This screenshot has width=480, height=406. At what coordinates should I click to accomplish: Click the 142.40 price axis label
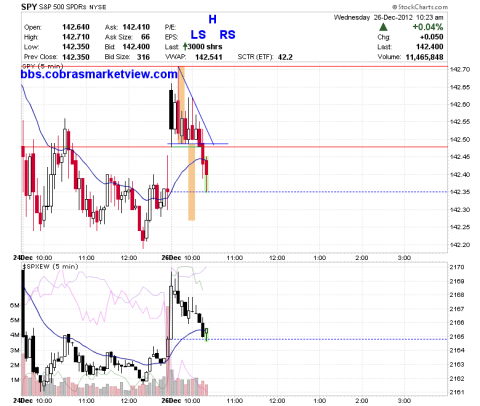[x=460, y=174]
